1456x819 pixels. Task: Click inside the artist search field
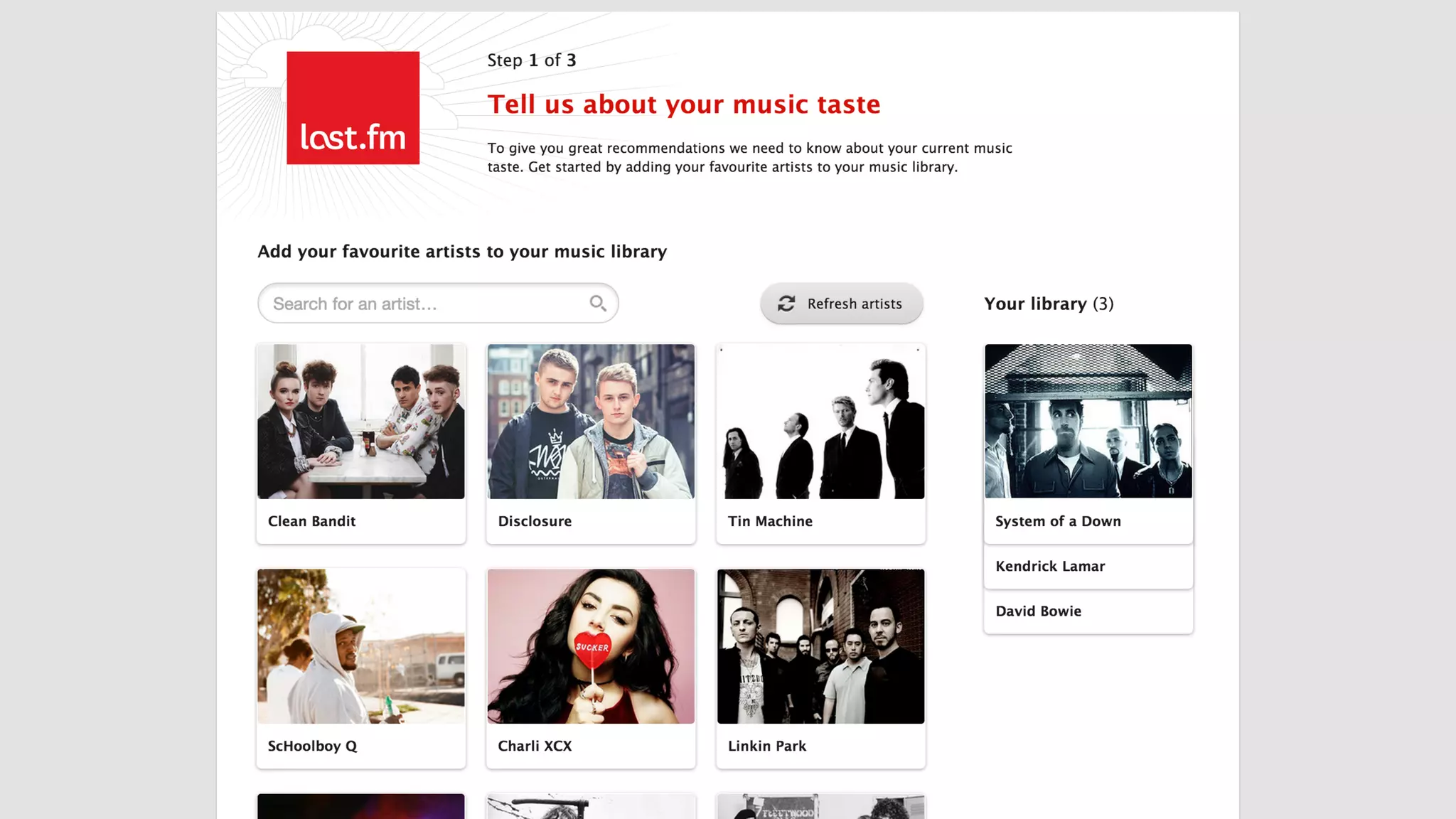(x=425, y=304)
